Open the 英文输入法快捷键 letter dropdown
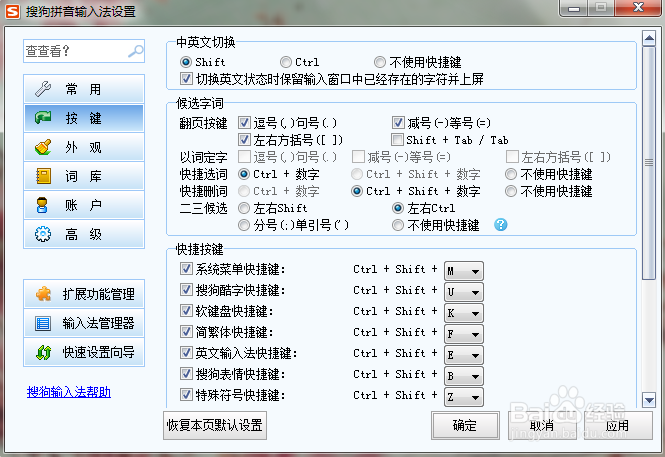Screen dimensions: 665x457 474,354
